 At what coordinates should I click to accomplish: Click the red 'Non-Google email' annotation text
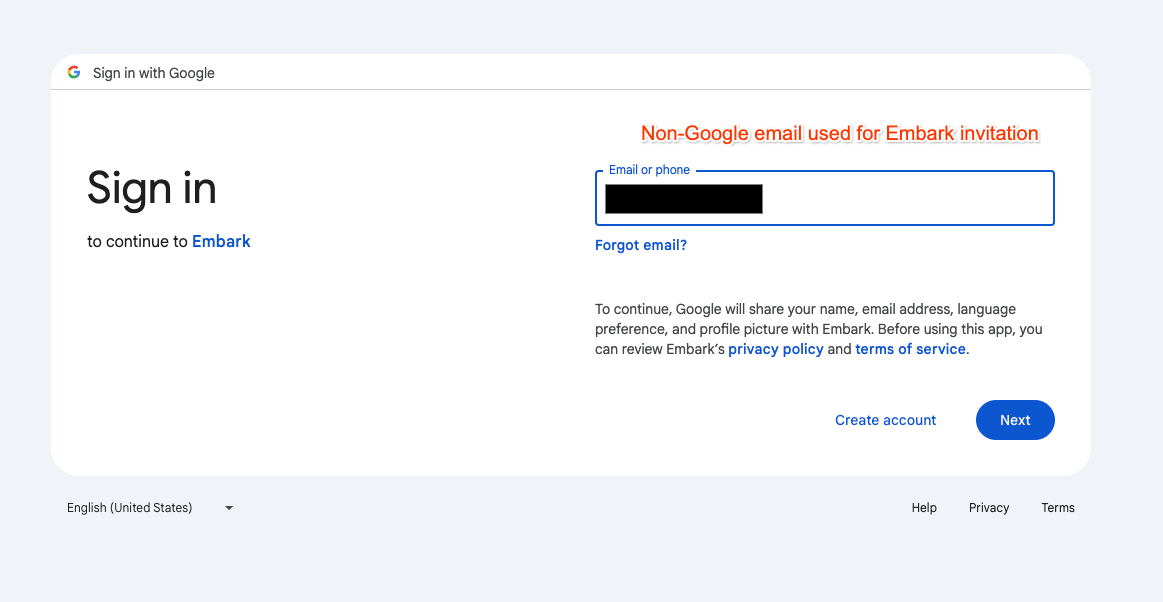tap(840, 133)
